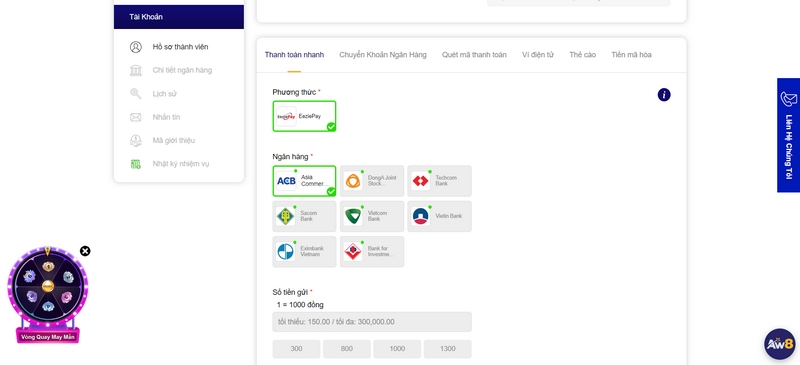Open Nhật ký nhiệm vụ icon
The height and width of the screenshot is (365, 800).
tap(136, 164)
